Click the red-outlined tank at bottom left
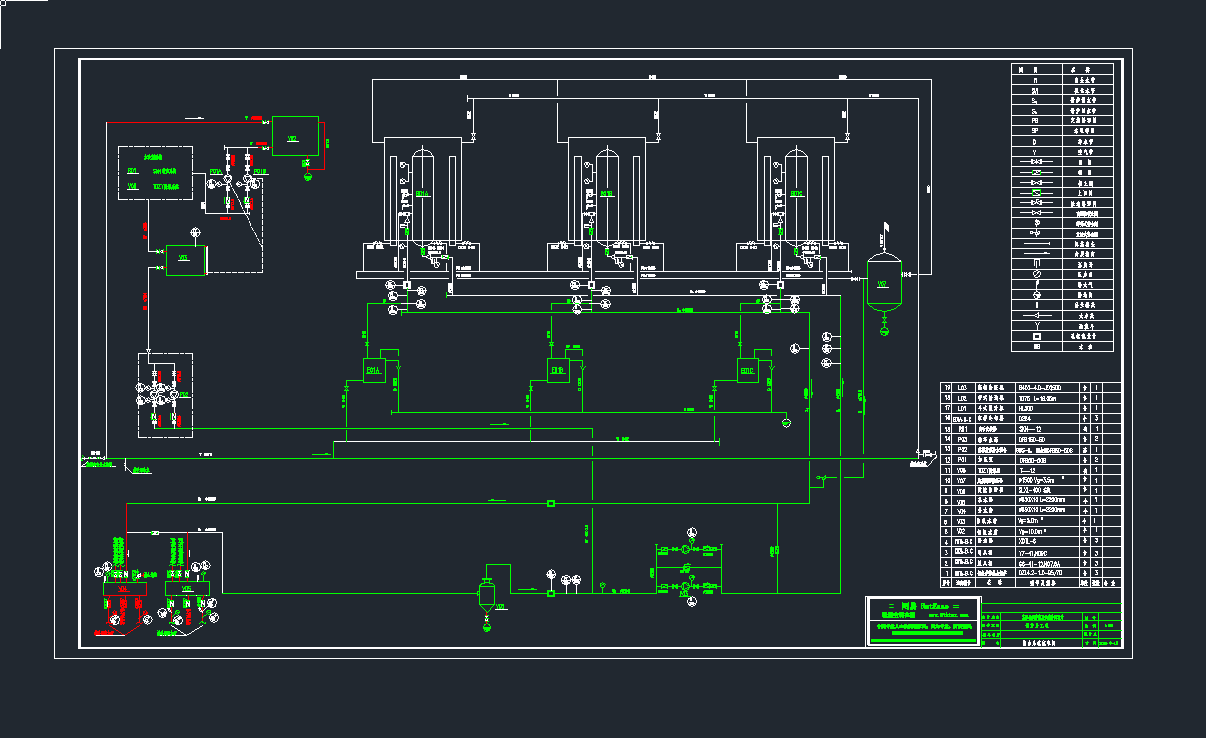This screenshot has height=738, width=1206. click(124, 590)
